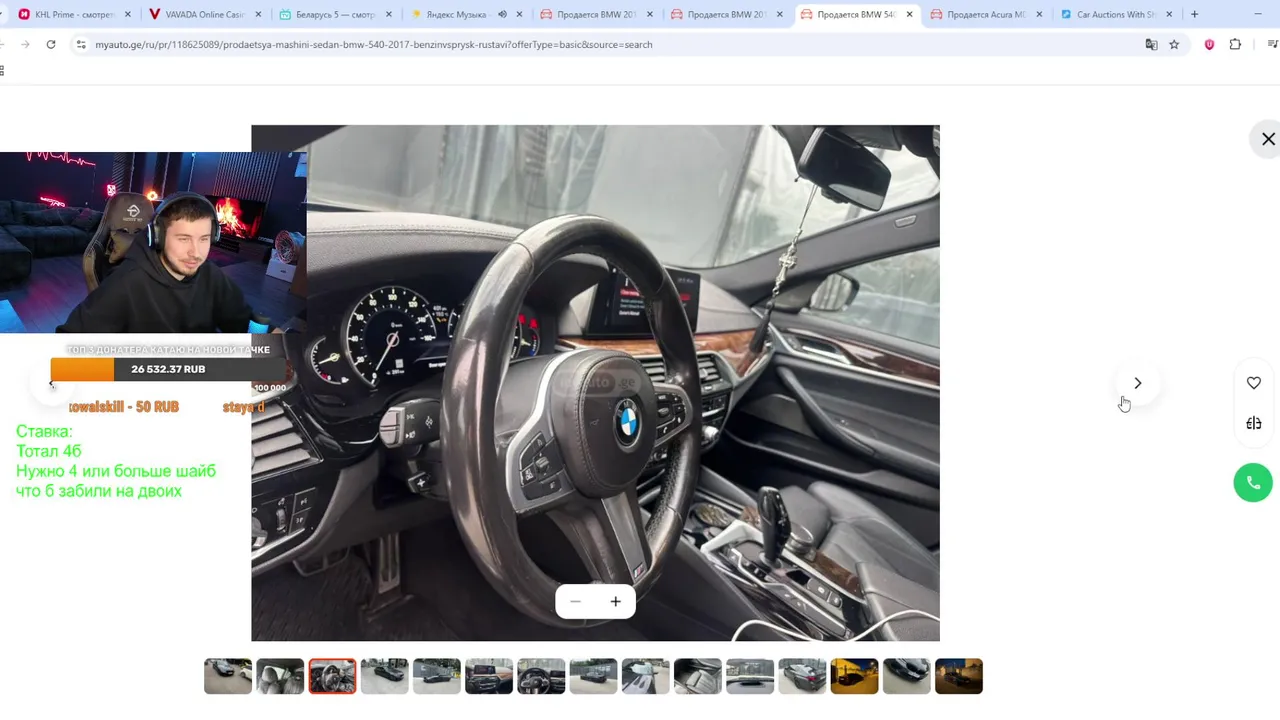Close the VAVADA Online Casino tab
Image resolution: width=1280 pixels, height=720 pixels.
click(259, 14)
